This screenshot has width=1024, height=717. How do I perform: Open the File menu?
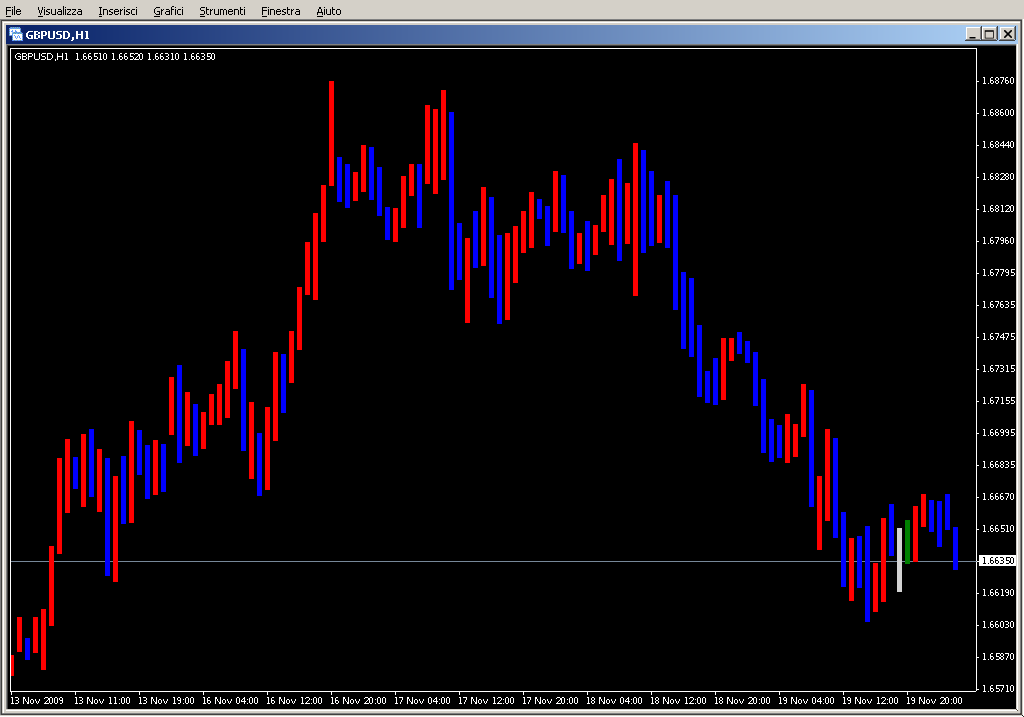pyautogui.click(x=13, y=11)
